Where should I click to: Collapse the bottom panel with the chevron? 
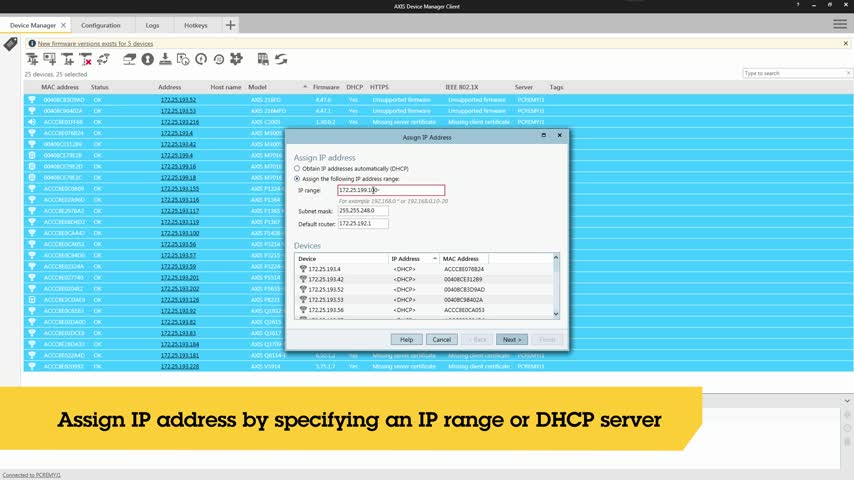tap(847, 401)
